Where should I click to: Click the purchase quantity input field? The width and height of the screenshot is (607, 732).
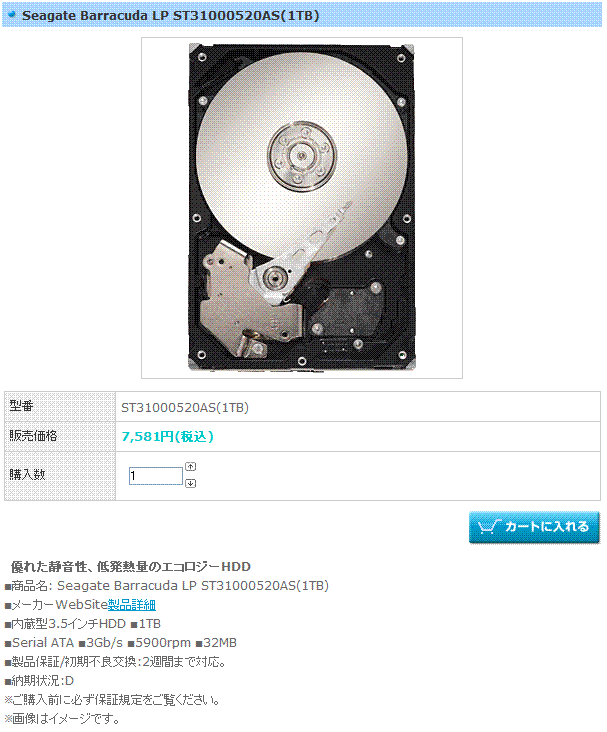tap(155, 476)
